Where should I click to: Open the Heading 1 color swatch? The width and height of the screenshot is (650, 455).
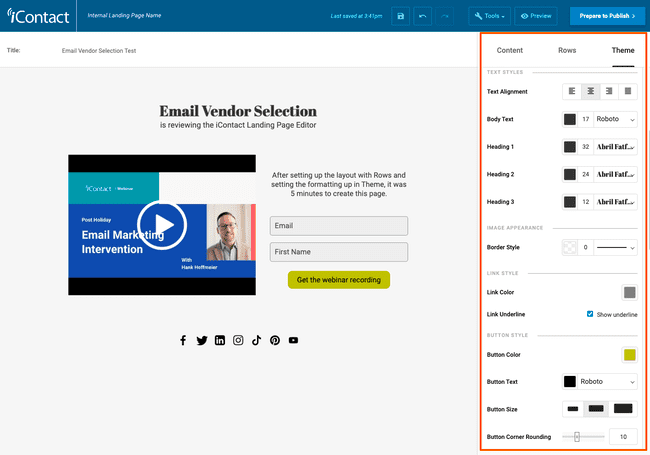click(570, 147)
